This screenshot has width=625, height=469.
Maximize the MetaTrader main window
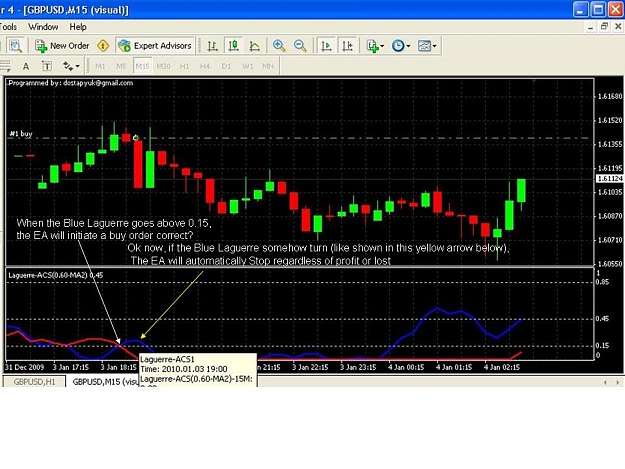598,10
